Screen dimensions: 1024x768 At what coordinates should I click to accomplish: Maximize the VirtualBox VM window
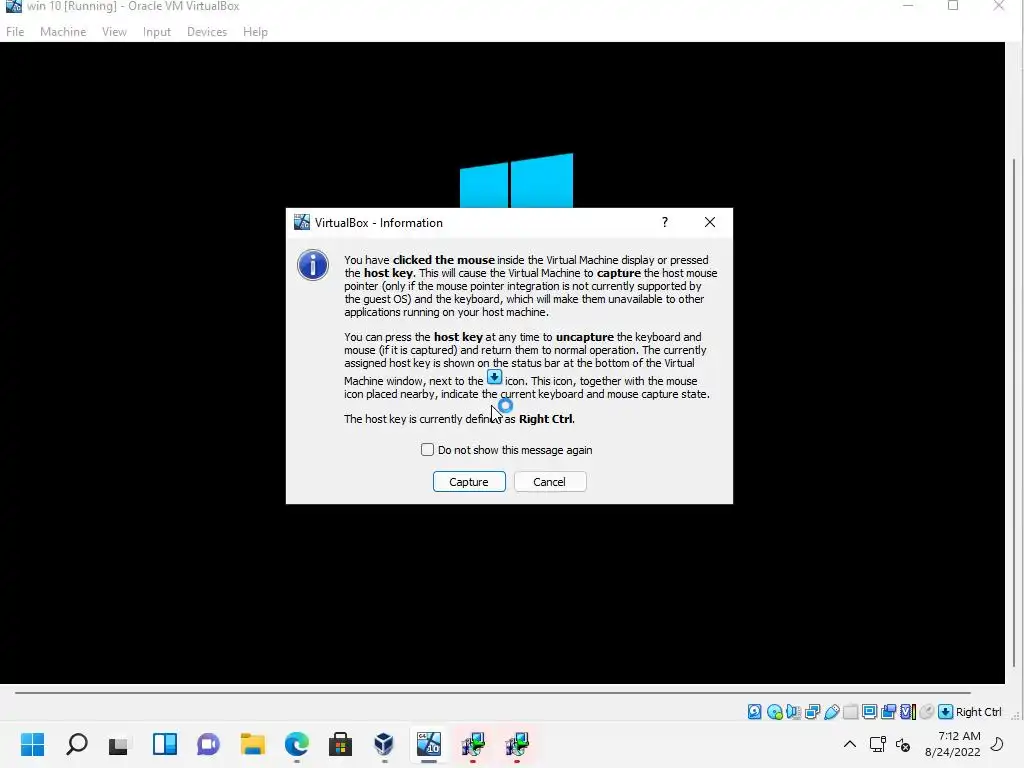click(x=953, y=6)
